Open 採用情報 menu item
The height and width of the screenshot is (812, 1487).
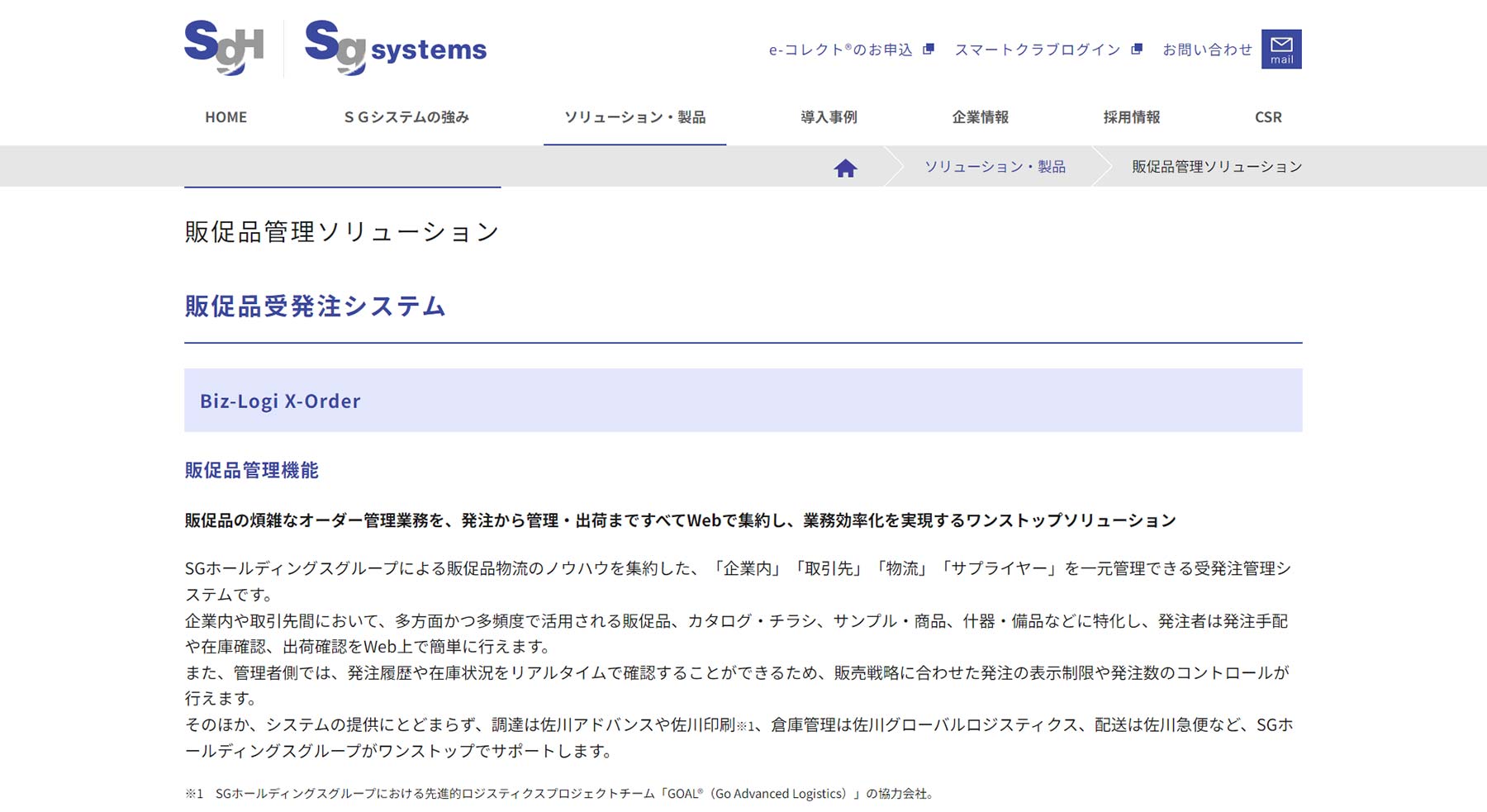[1131, 117]
